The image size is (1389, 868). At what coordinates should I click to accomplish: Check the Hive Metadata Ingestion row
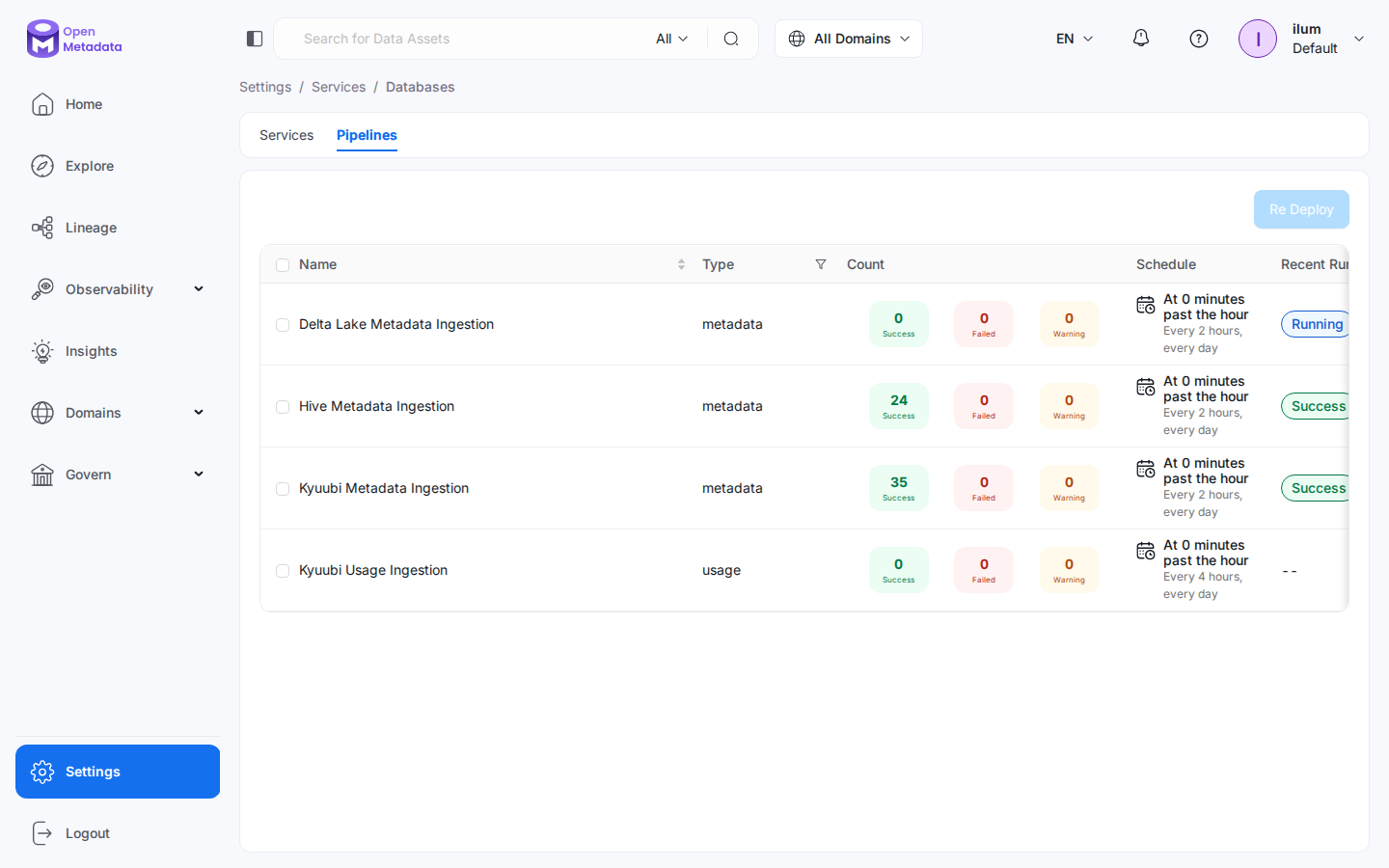[283, 407]
